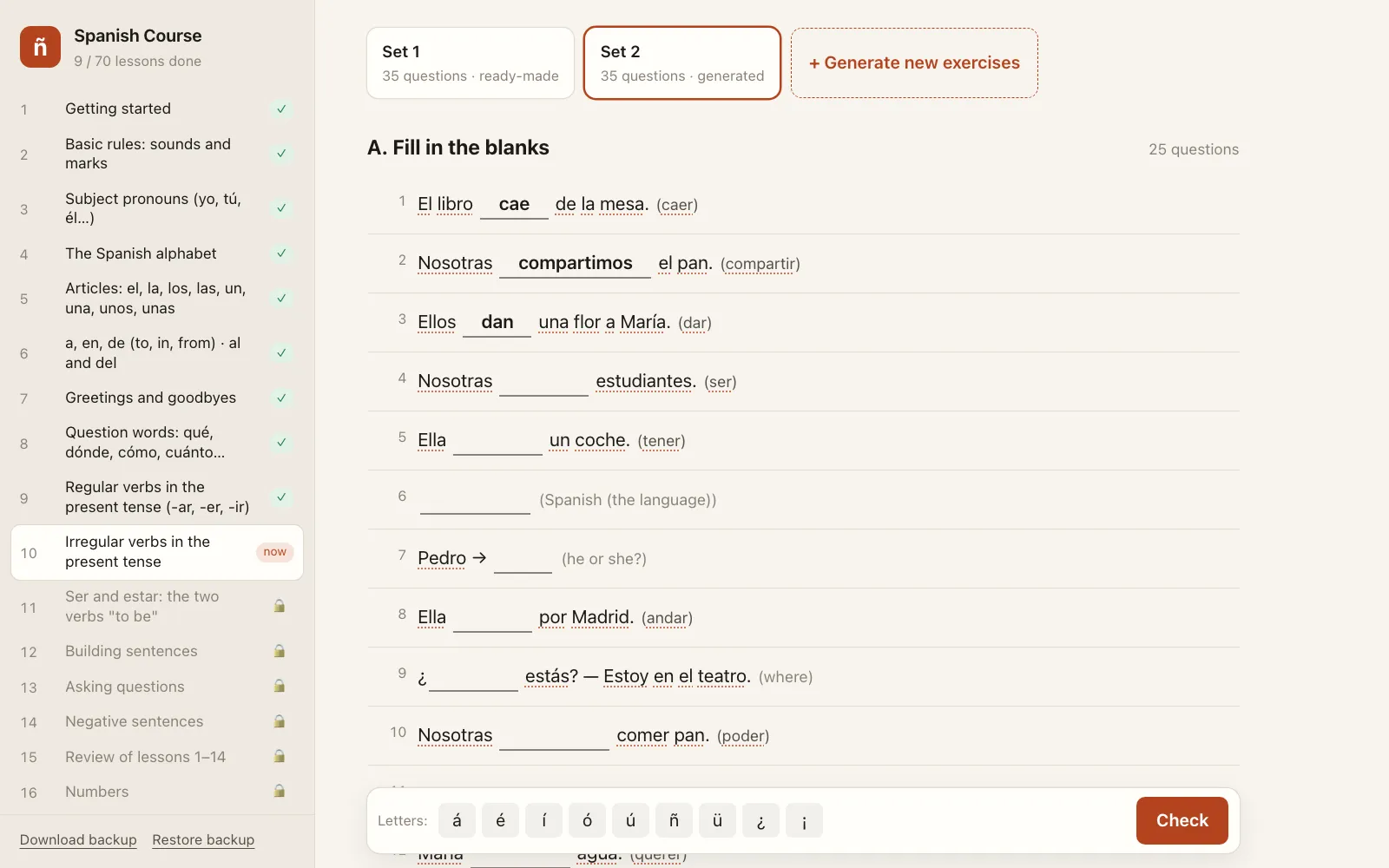Click the checkmark next to Regular verbs lesson
This screenshot has height=868, width=1389.
[x=281, y=497]
